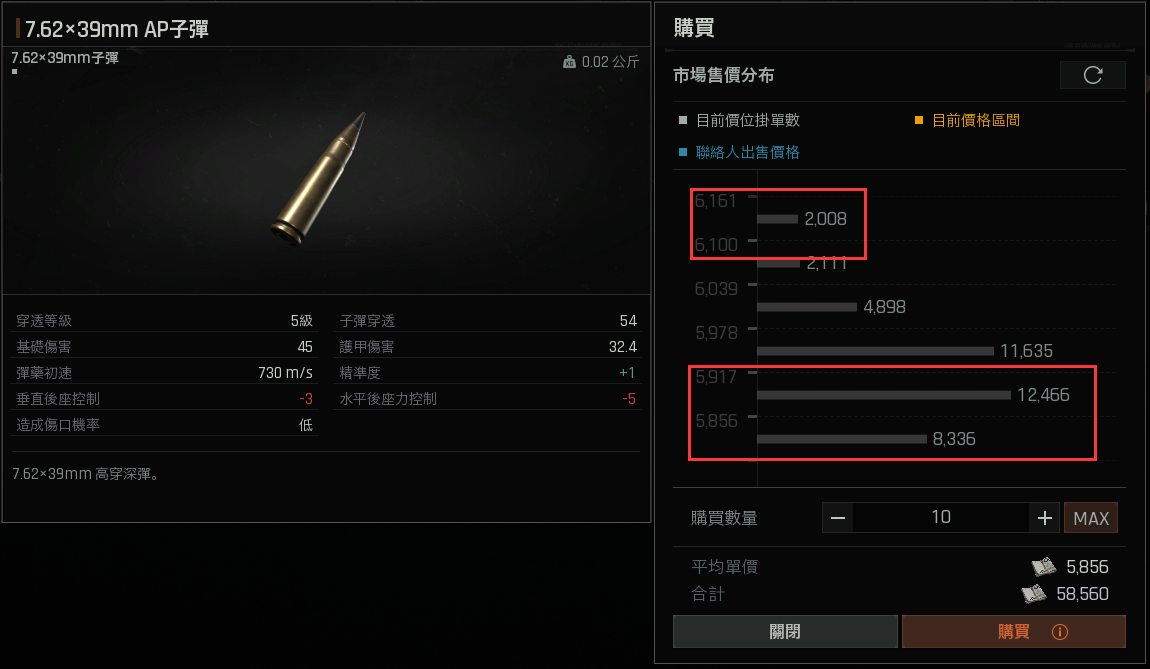Increase purchase quantity with plus button
The height and width of the screenshot is (669, 1150).
tap(1044, 518)
